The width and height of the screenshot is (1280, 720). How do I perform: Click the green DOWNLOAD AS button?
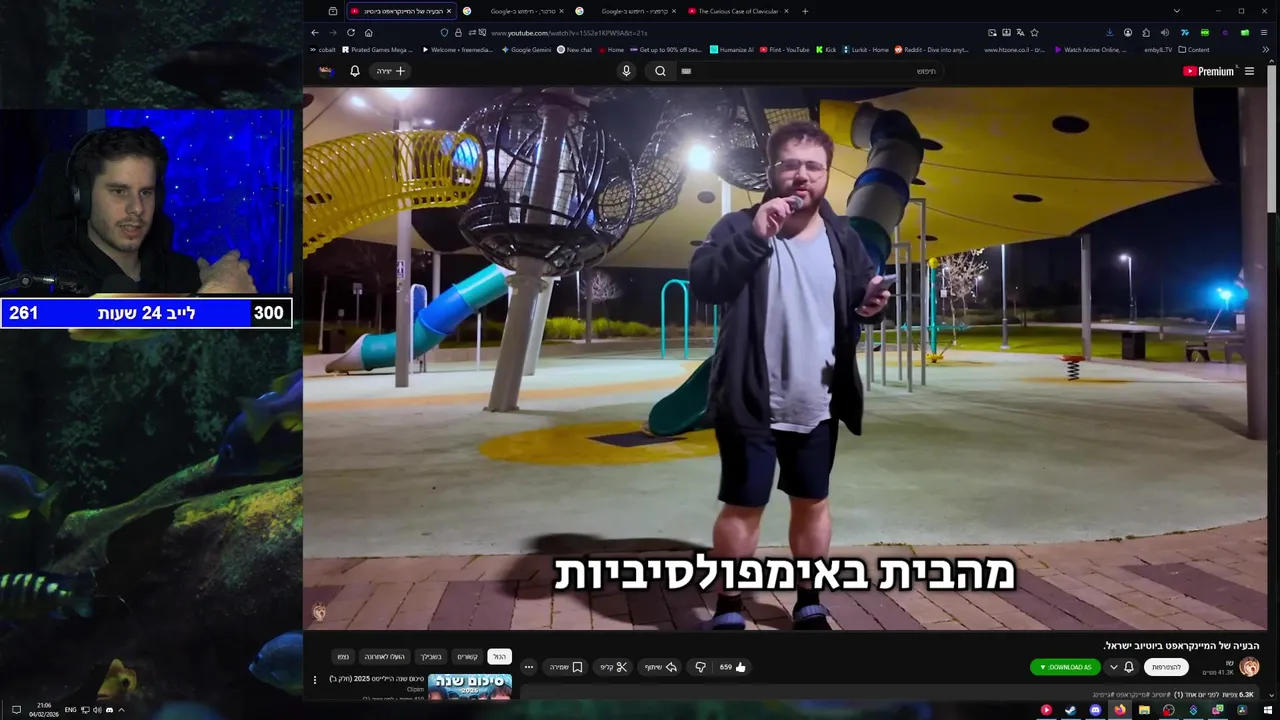click(1065, 667)
